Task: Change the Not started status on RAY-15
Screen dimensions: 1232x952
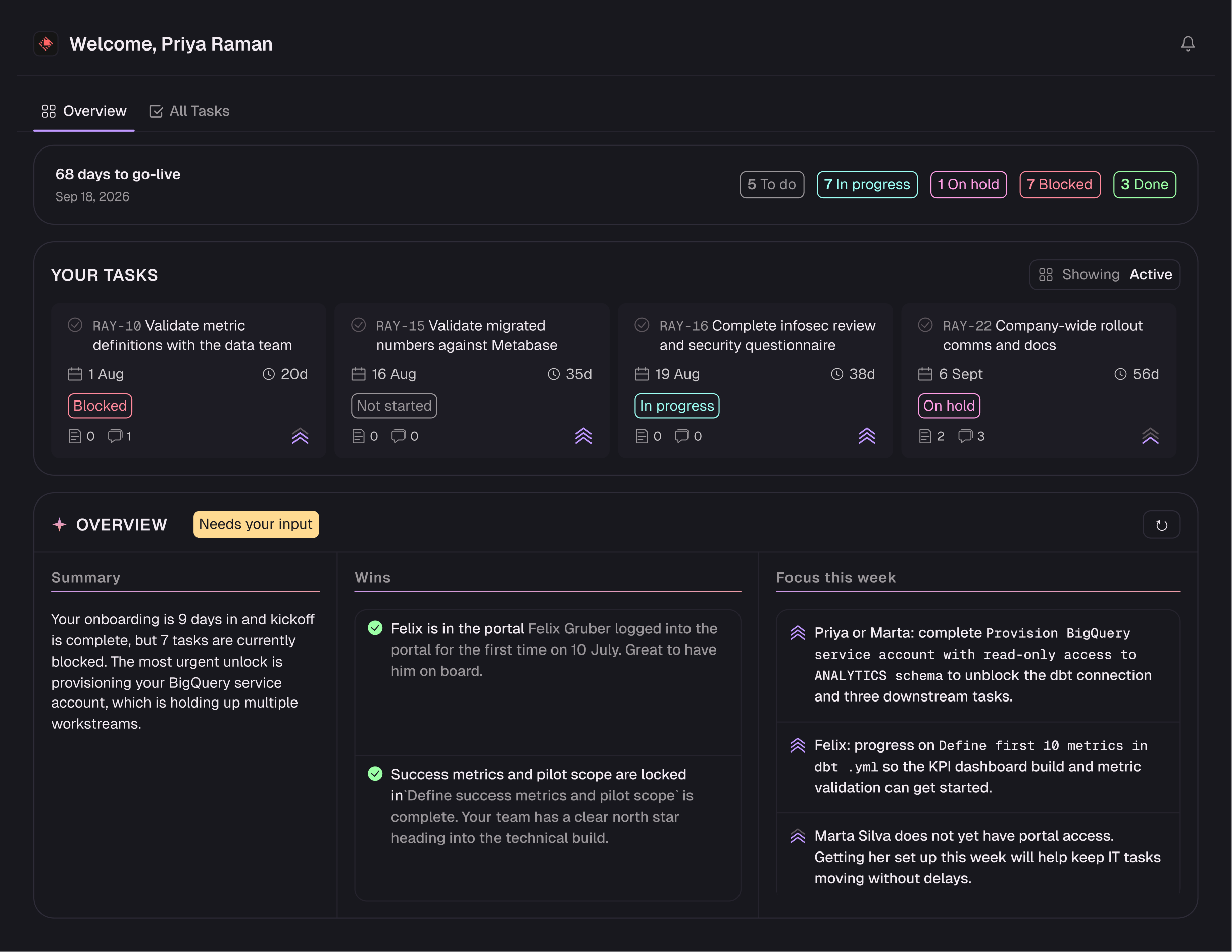Action: pyautogui.click(x=393, y=406)
